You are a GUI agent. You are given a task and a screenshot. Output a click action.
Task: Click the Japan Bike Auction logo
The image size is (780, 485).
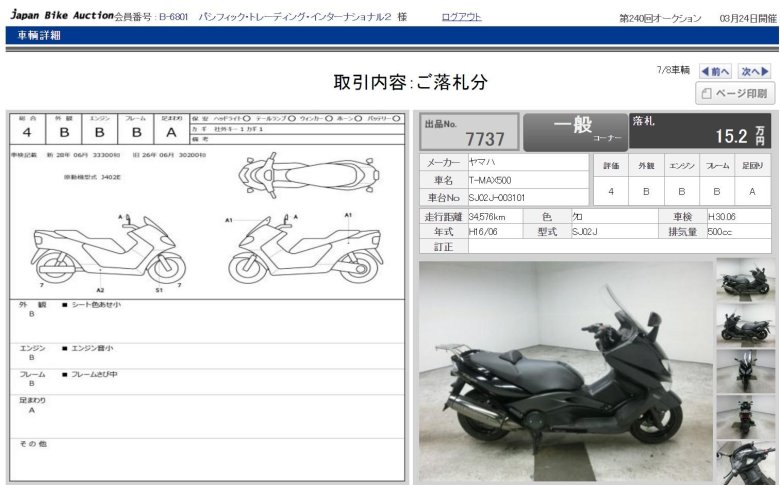pyautogui.click(x=61, y=16)
